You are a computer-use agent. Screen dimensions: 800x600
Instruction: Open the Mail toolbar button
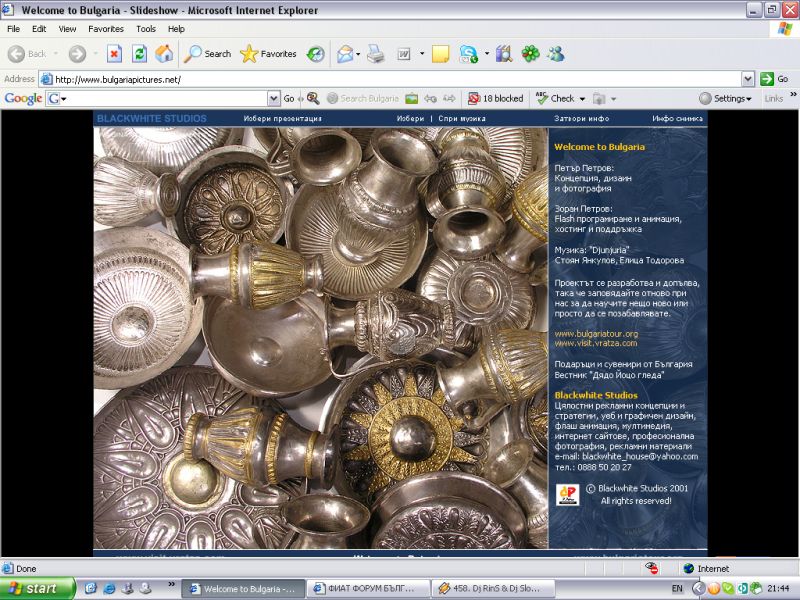pyautogui.click(x=345, y=54)
